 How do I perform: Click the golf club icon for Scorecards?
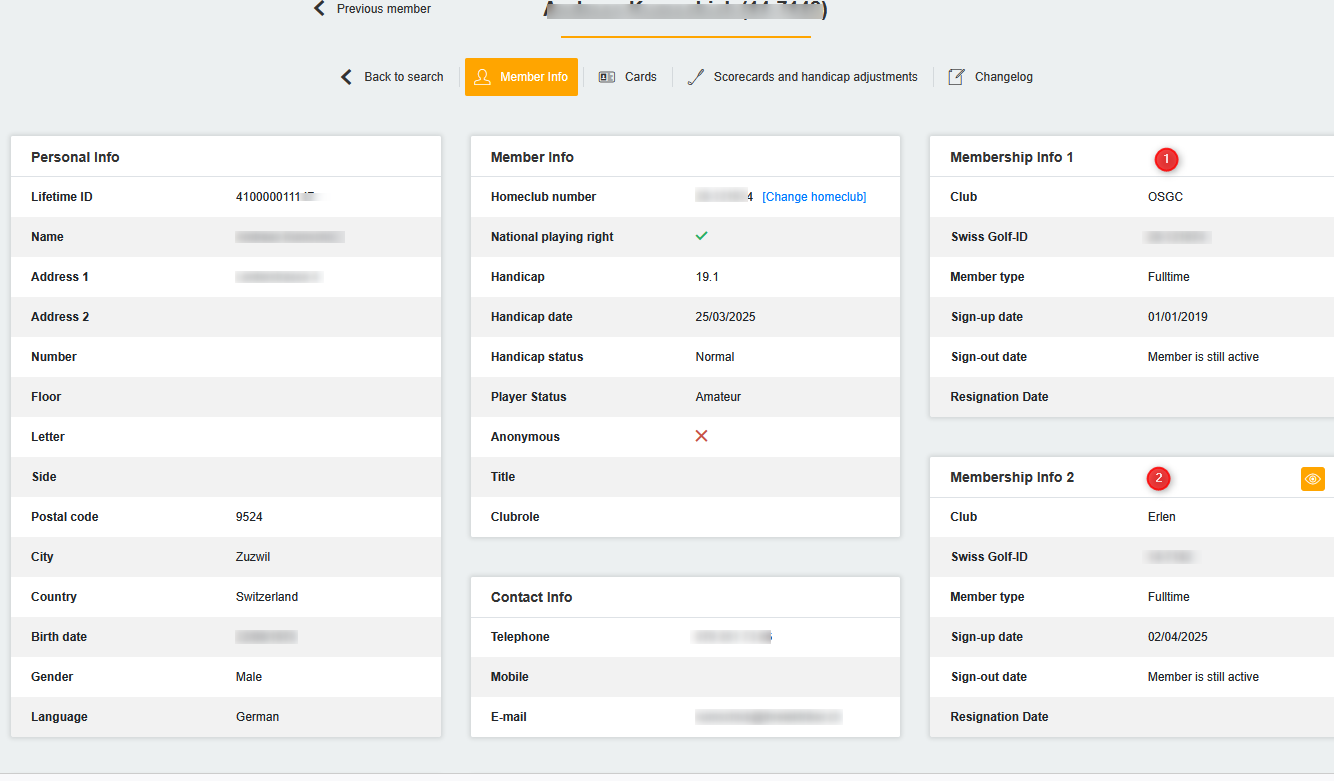(x=696, y=77)
